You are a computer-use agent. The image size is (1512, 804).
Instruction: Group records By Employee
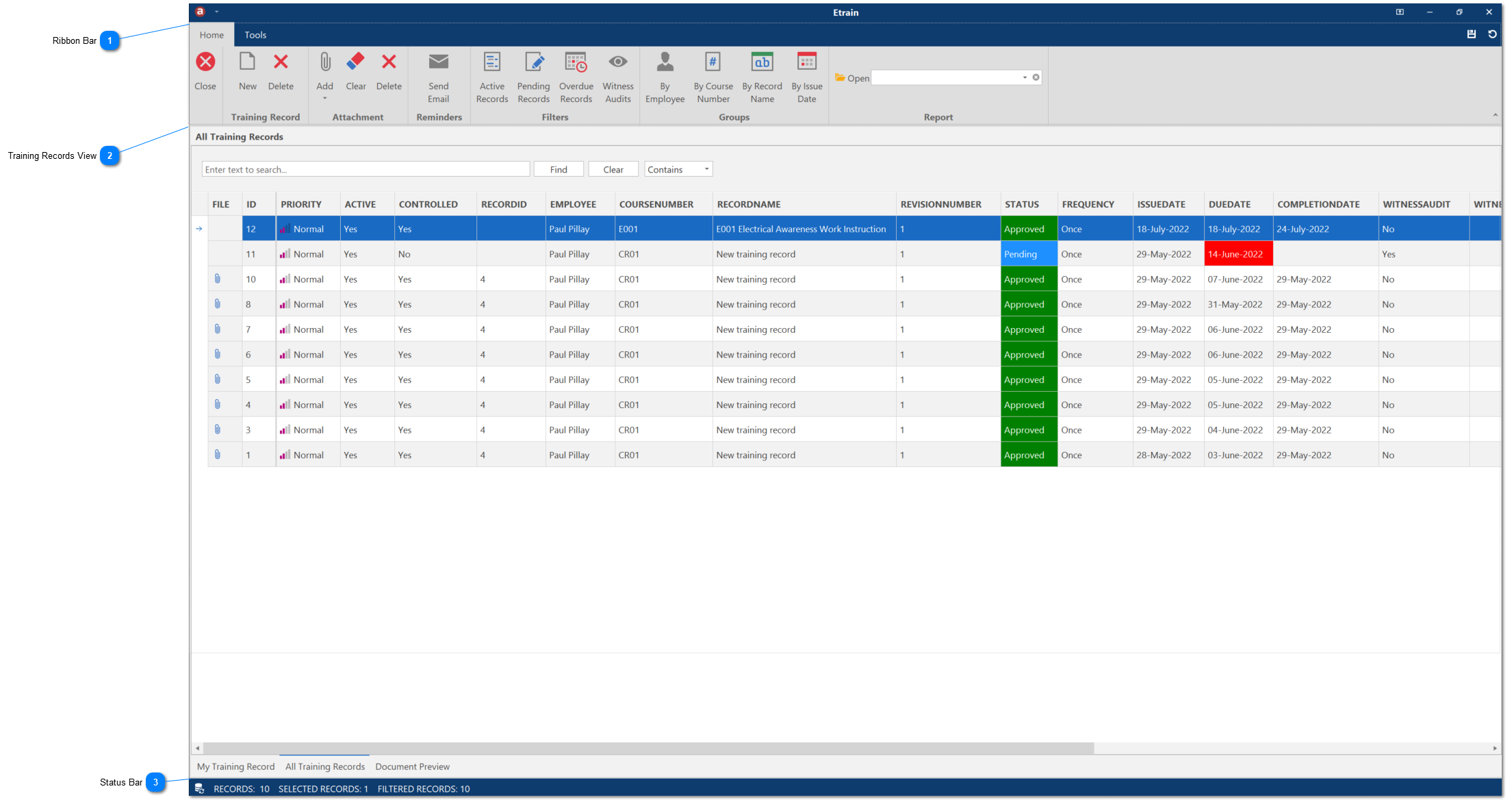tap(665, 77)
